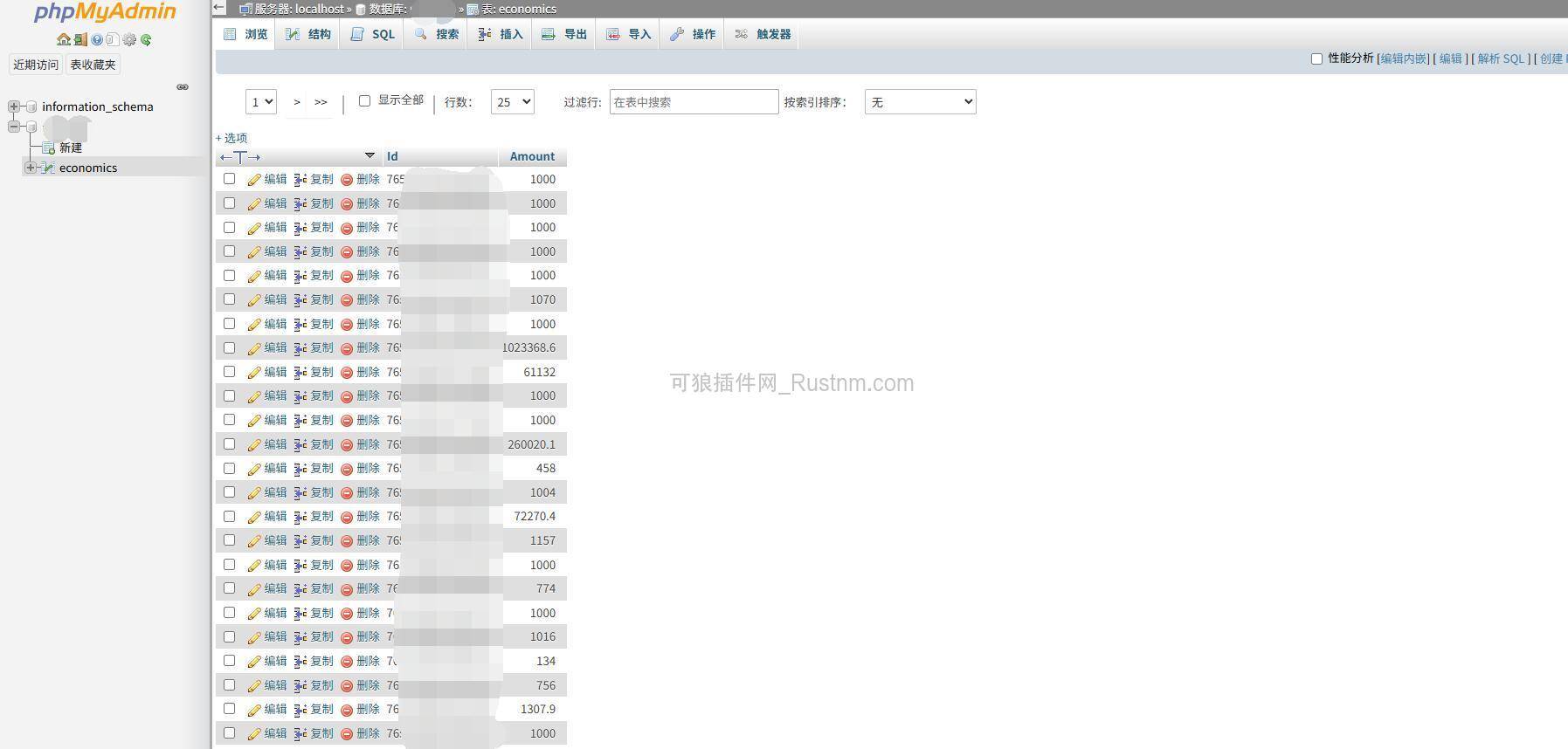Click the 解析 SQL link
Screen dimensions: 1568x749
1501,58
